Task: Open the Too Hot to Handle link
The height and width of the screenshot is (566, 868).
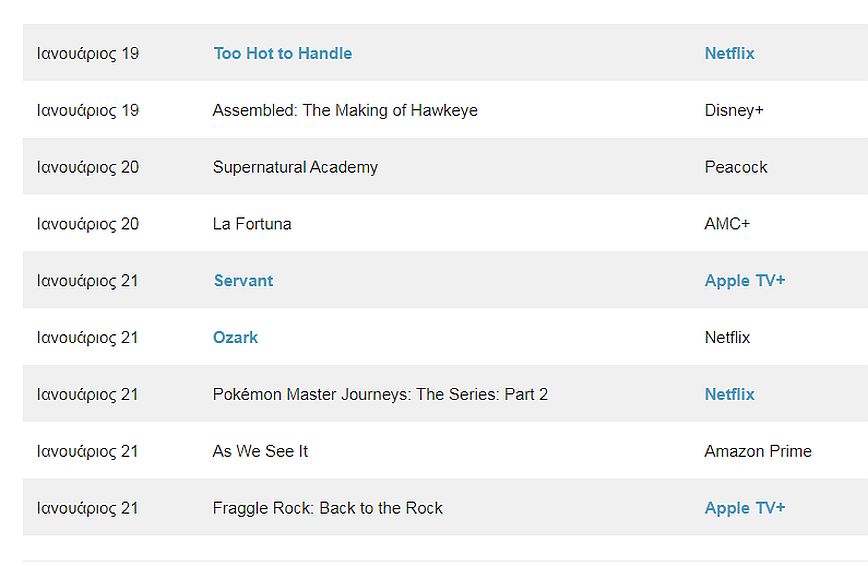Action: pos(282,53)
